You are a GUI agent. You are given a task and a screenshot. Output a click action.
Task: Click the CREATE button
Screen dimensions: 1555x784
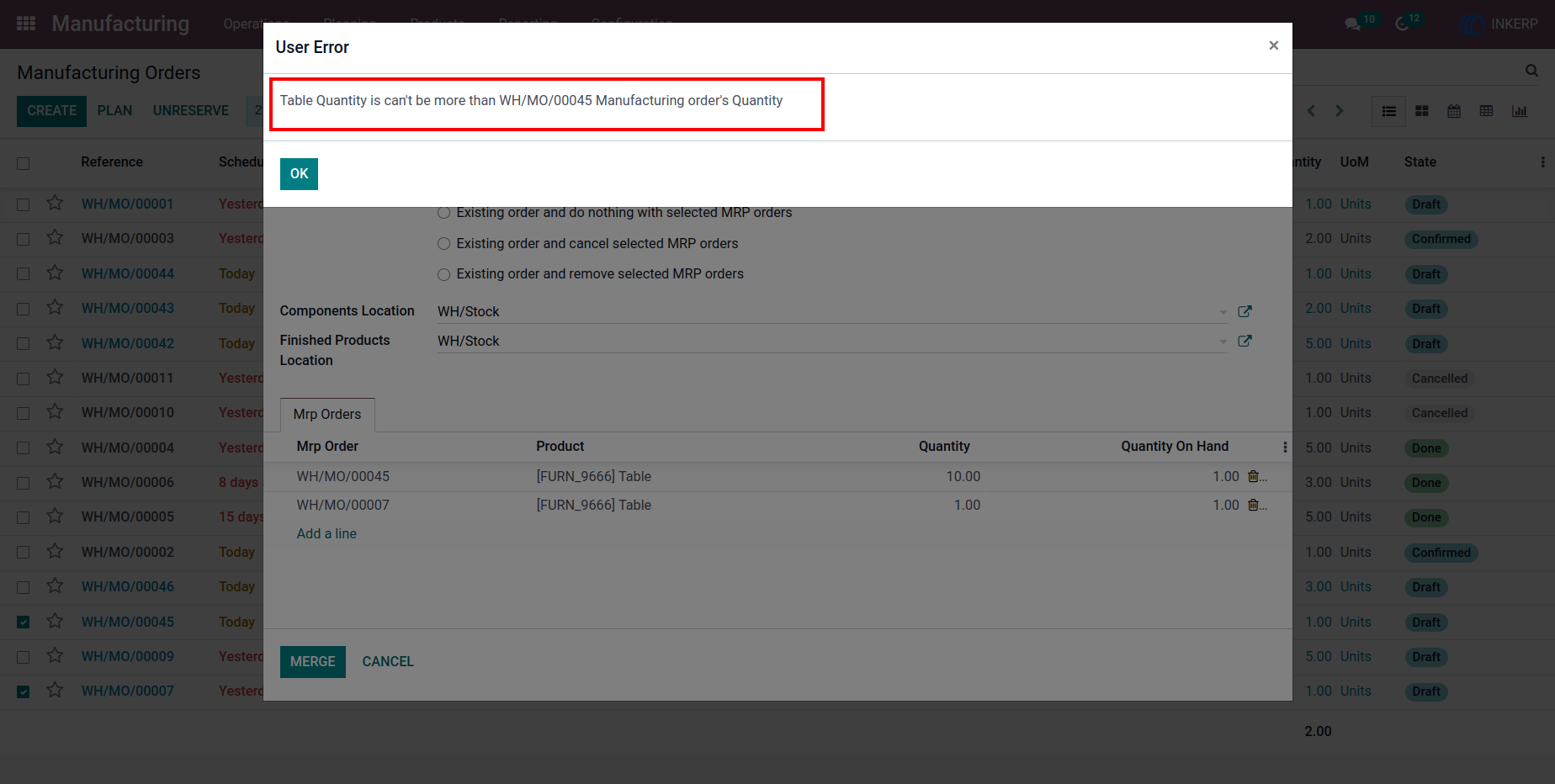pyautogui.click(x=51, y=111)
